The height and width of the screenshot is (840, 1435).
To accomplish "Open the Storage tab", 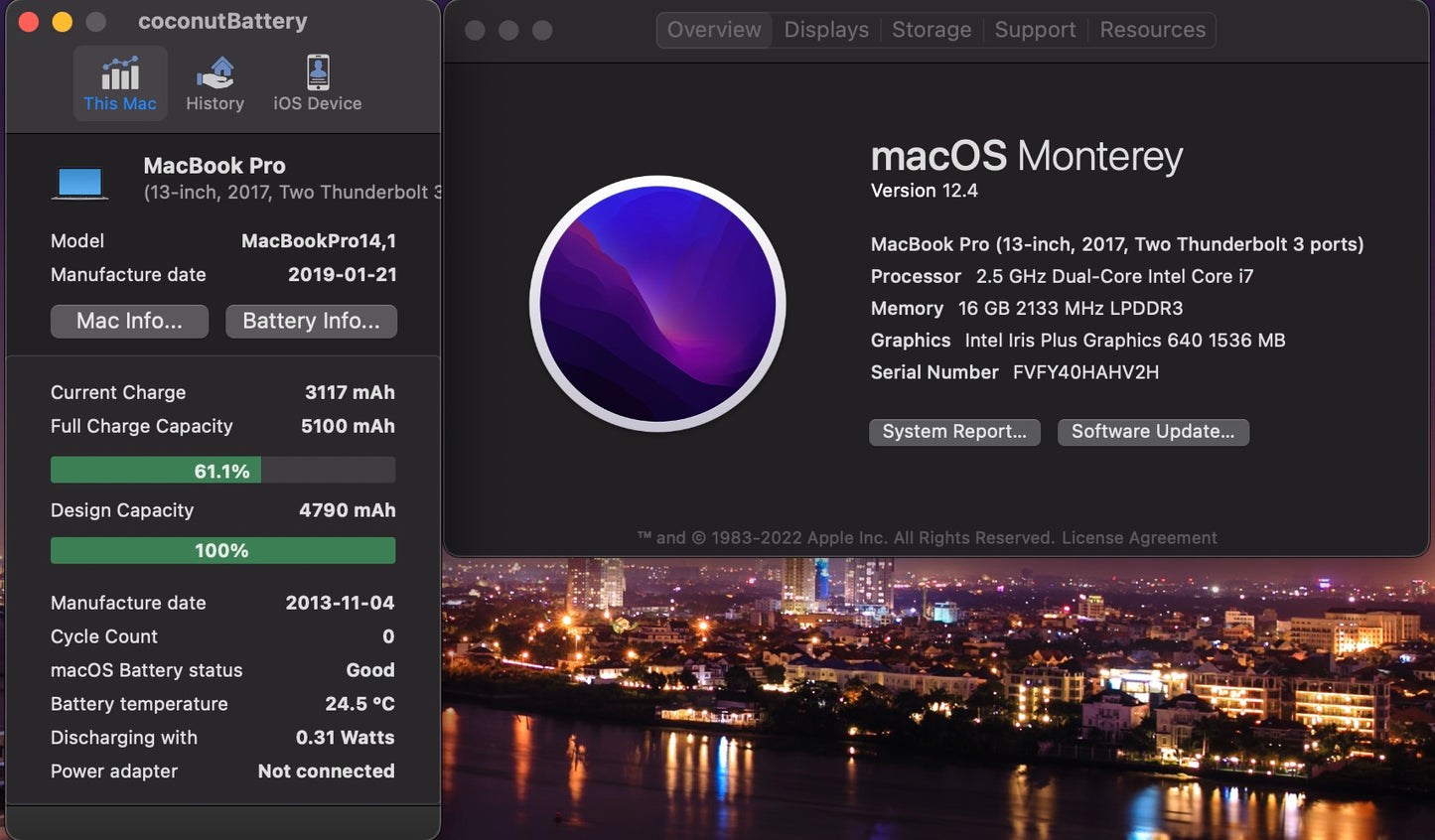I will 931,29.
